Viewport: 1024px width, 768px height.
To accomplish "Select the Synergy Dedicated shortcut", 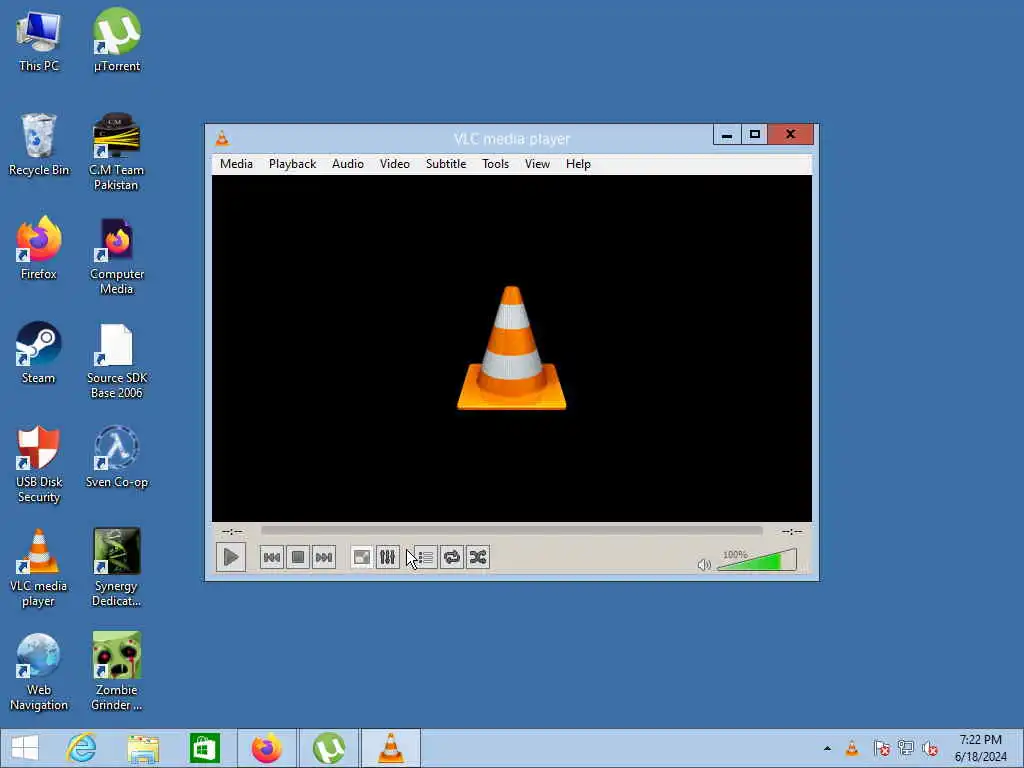I will (x=116, y=568).
